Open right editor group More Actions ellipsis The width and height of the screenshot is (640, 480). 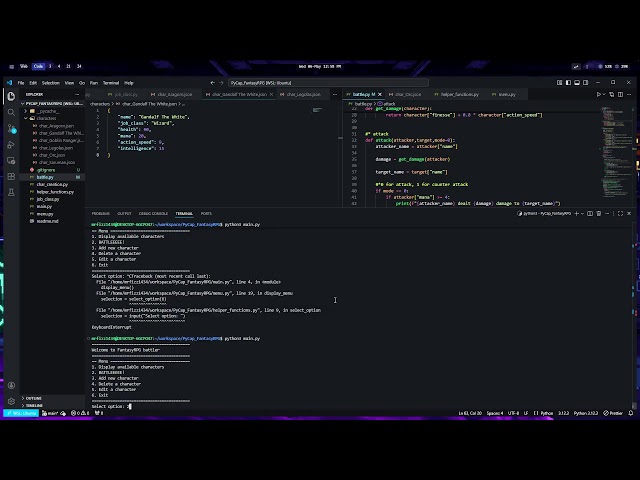click(629, 94)
